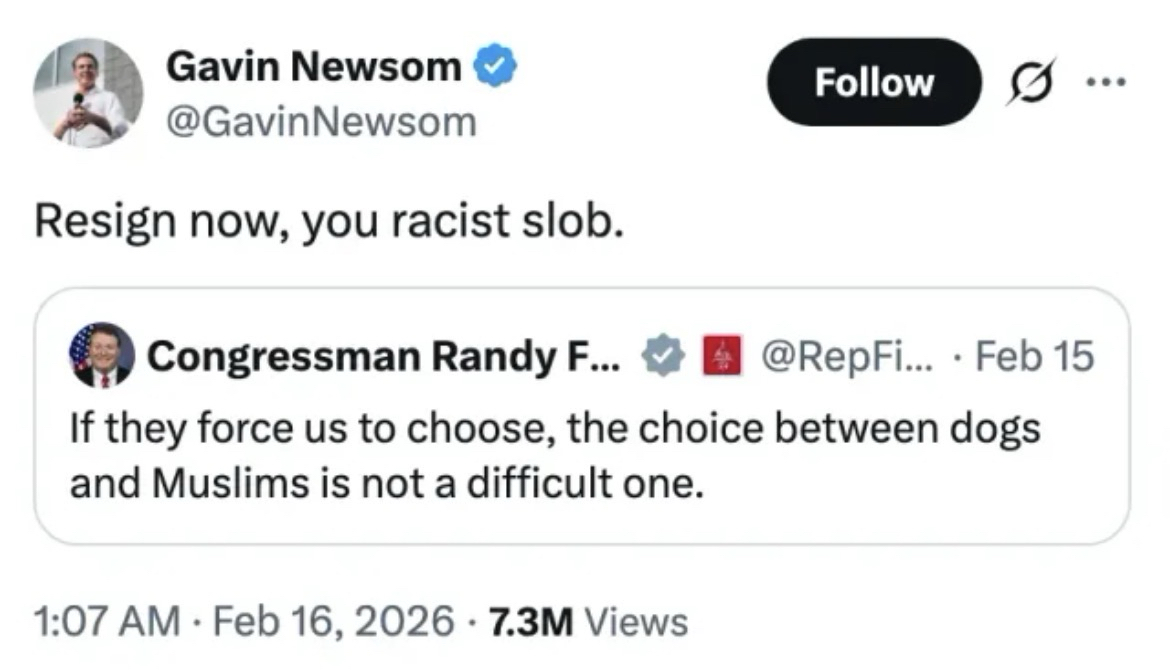Click the "Resign now, you racist slob." text
This screenshot has height=670, width=1170.
331,223
